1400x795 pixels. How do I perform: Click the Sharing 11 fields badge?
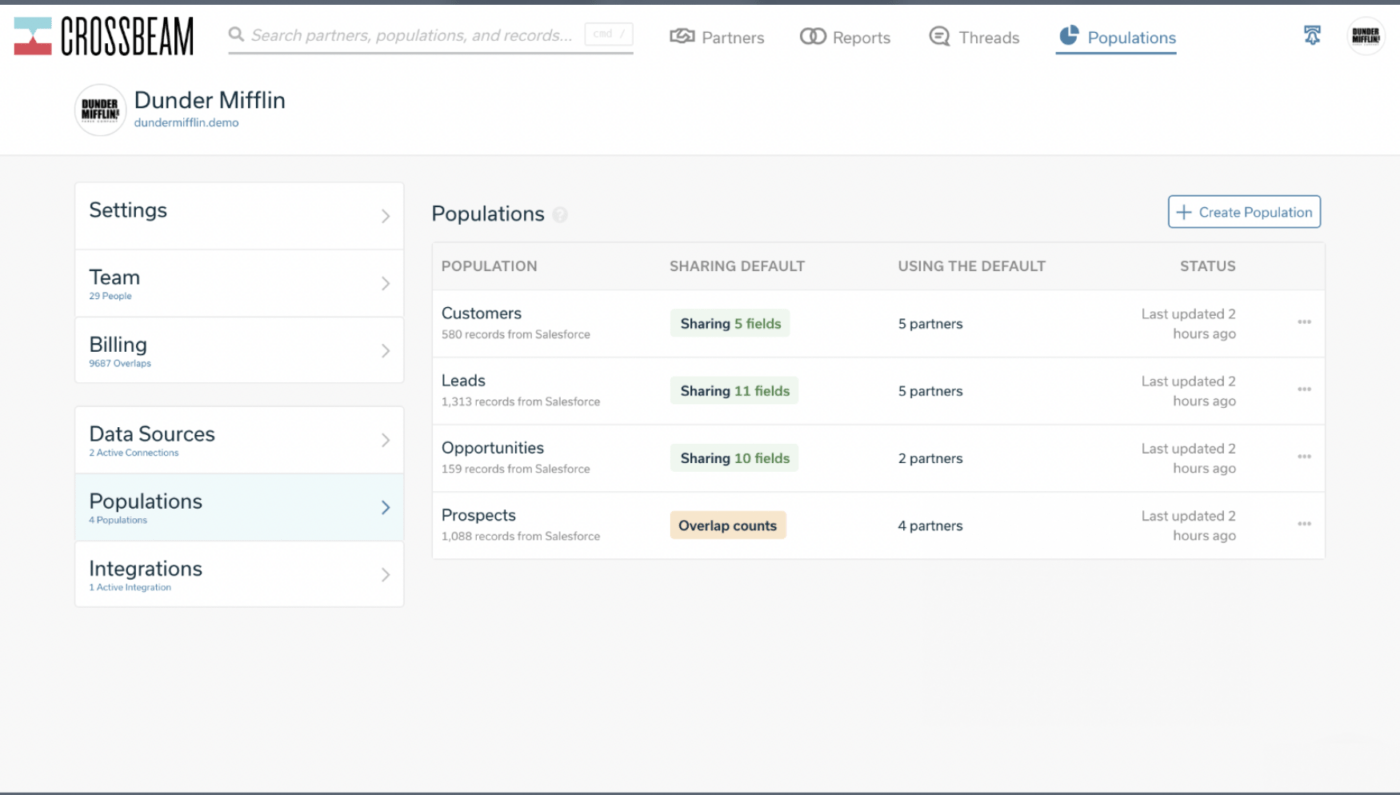point(734,391)
